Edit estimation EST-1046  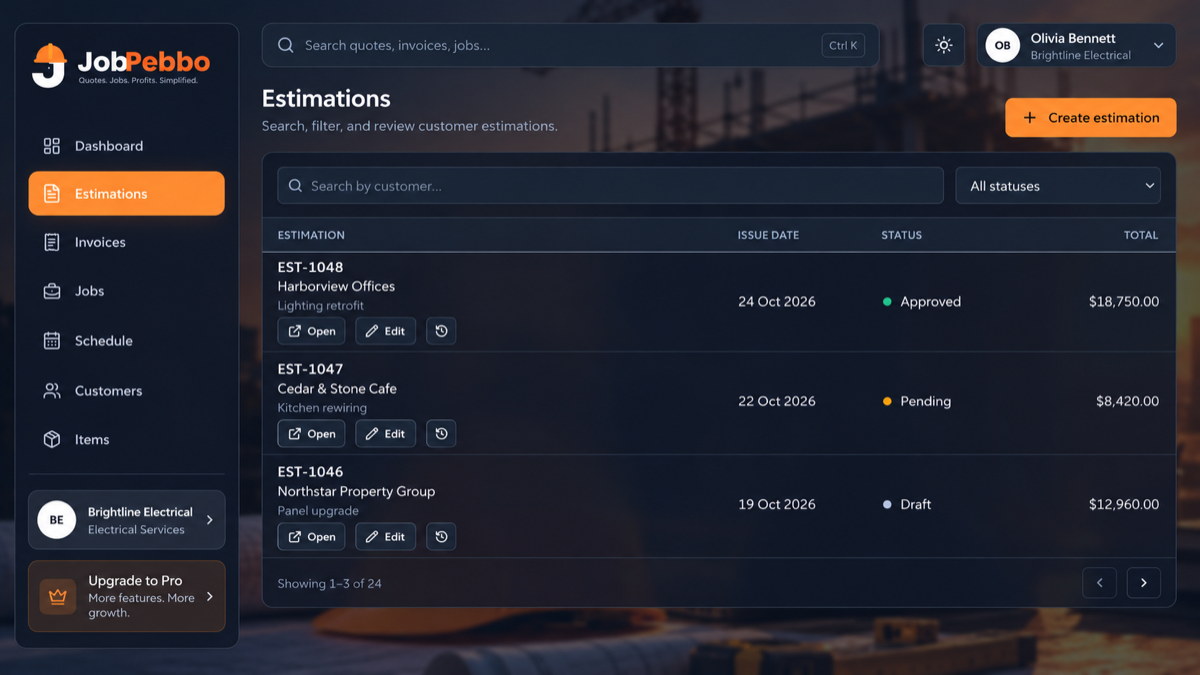(x=385, y=537)
